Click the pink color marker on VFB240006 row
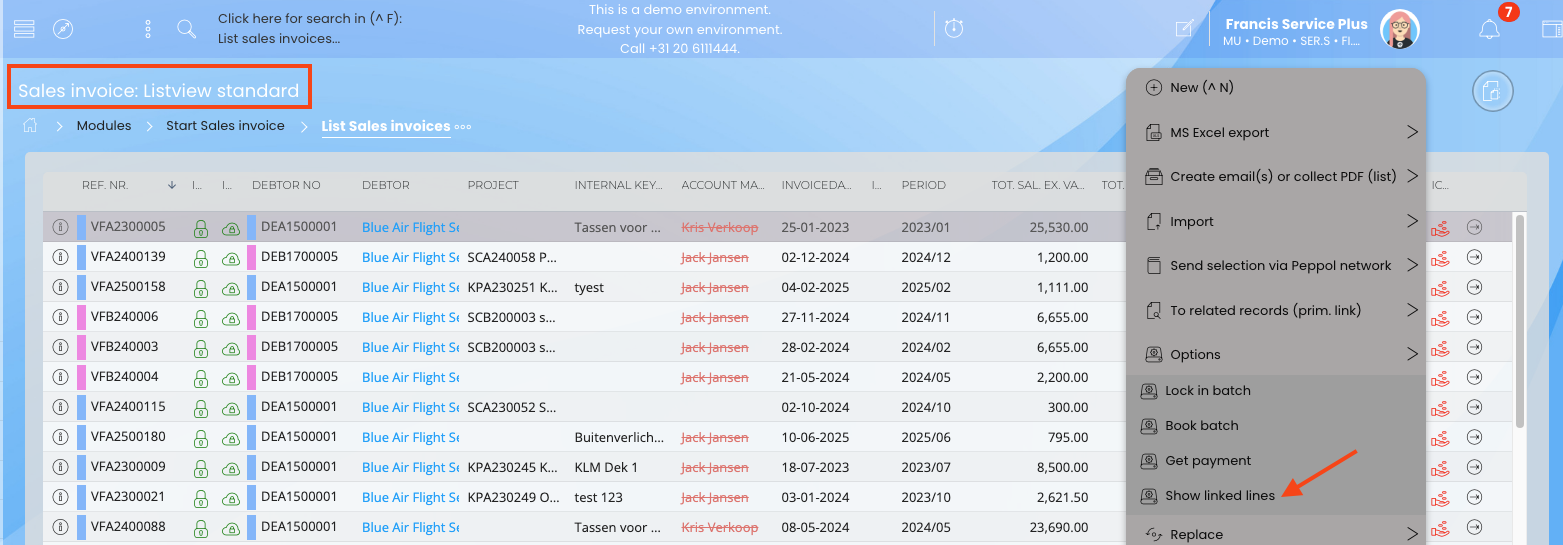The image size is (1563, 545). [x=82, y=317]
